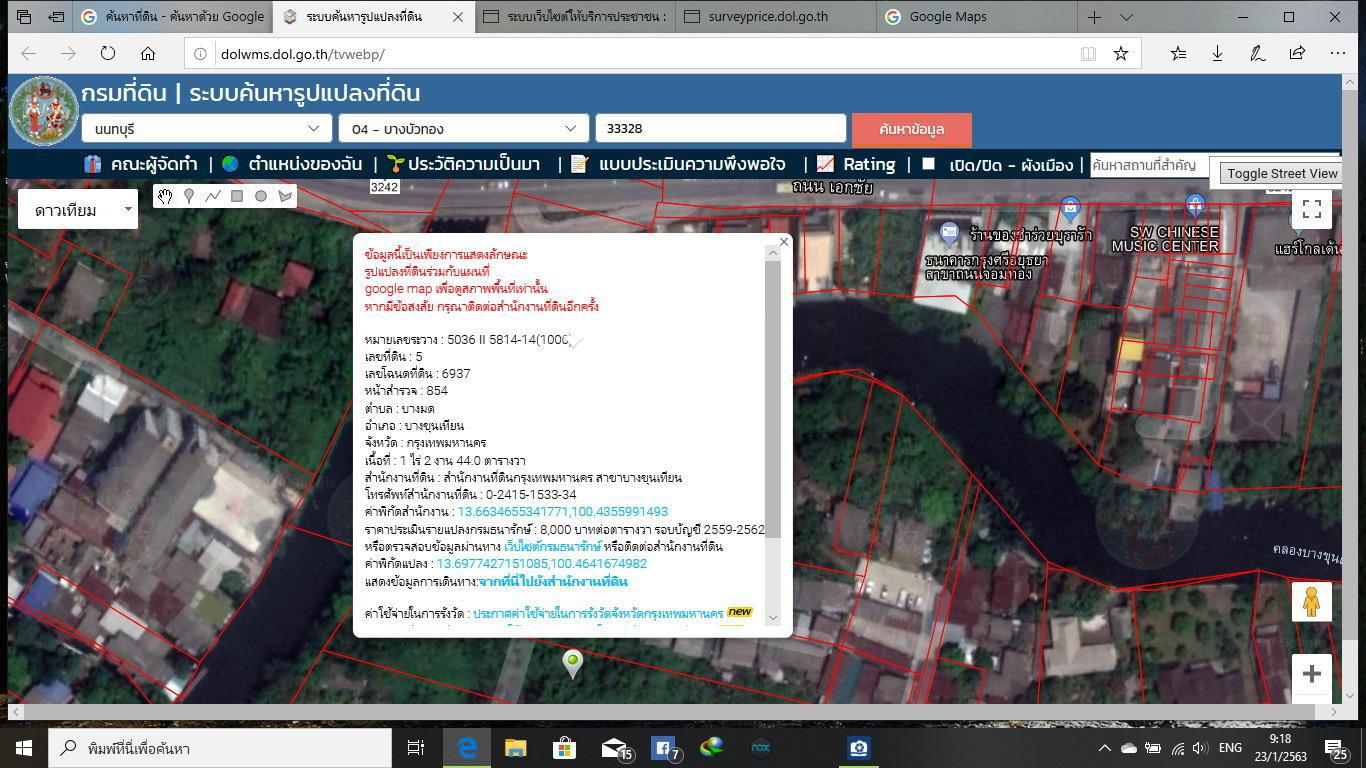The height and width of the screenshot is (768, 1366).
Task: Click the parcel number field 33328
Action: (x=721, y=129)
